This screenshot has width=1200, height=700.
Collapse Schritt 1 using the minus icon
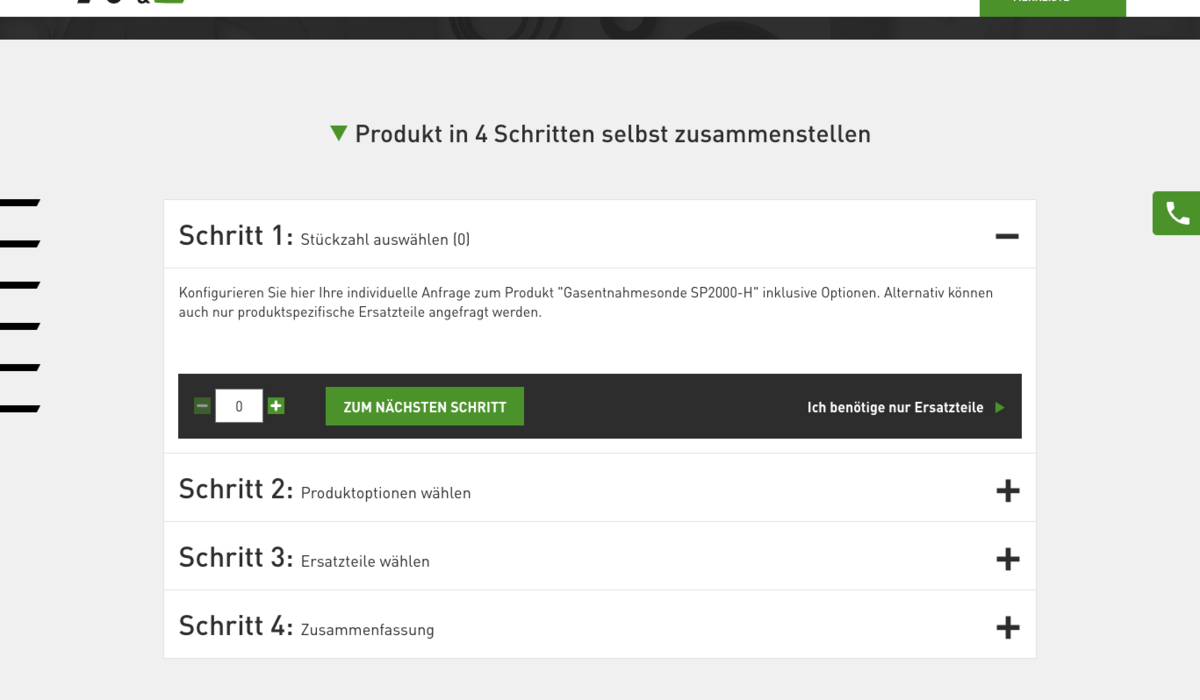1007,236
